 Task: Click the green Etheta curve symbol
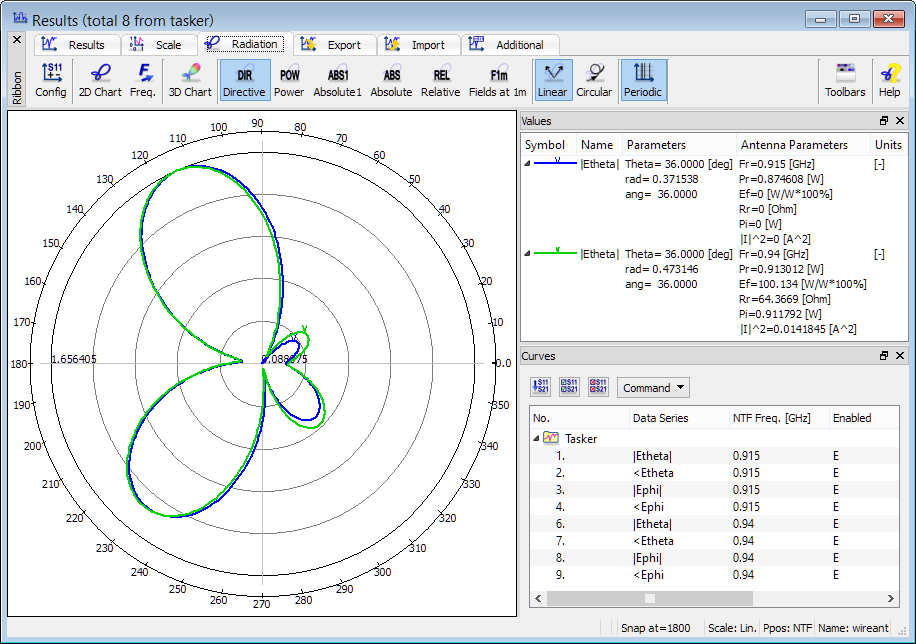[x=556, y=254]
